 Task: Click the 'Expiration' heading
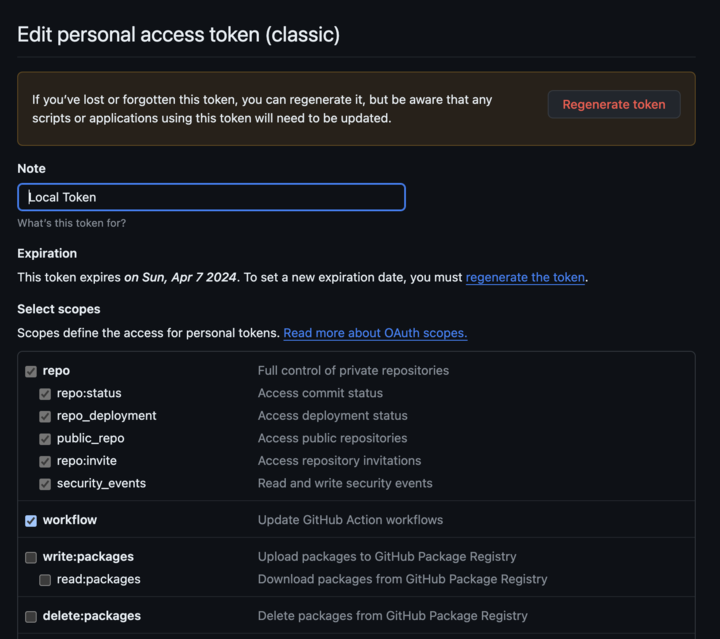click(47, 253)
